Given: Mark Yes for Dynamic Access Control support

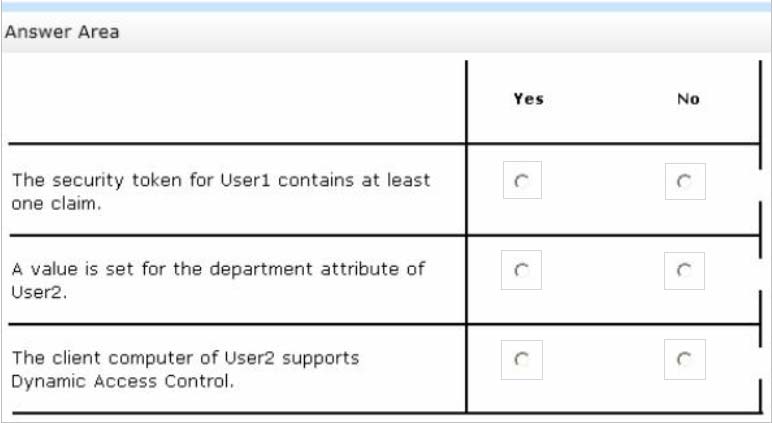Looking at the screenshot, I should [522, 360].
